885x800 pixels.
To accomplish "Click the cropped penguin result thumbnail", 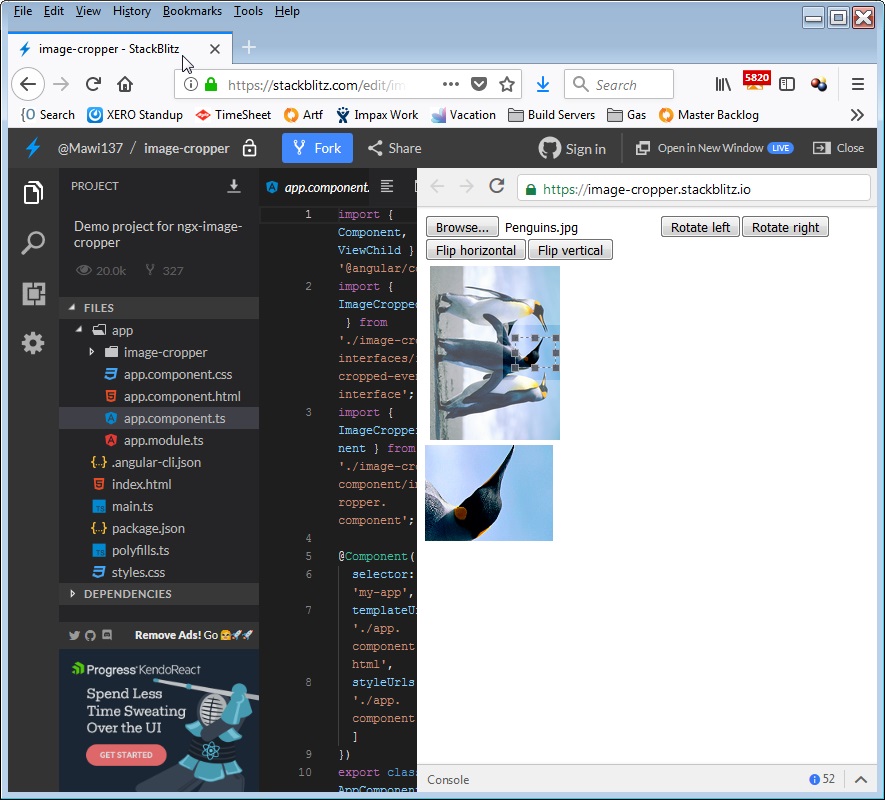I will pos(489,492).
